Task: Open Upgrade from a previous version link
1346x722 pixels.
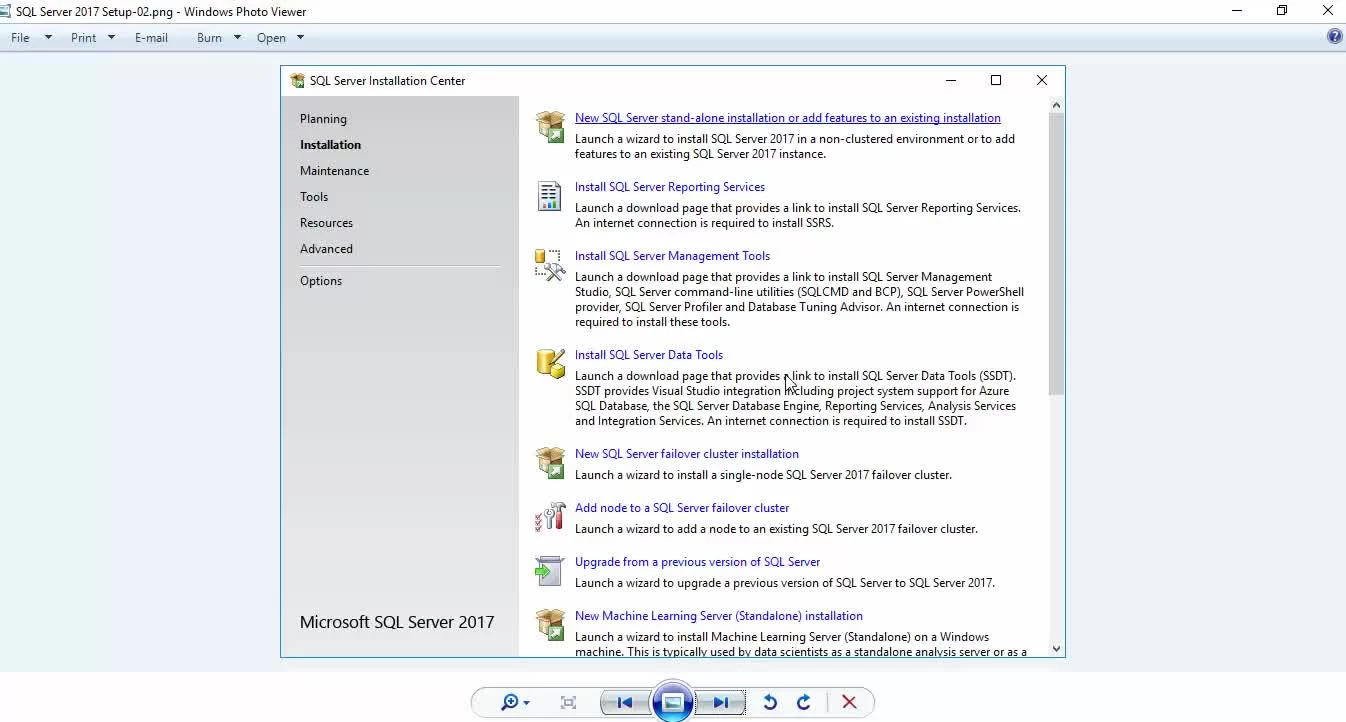Action: tap(697, 562)
